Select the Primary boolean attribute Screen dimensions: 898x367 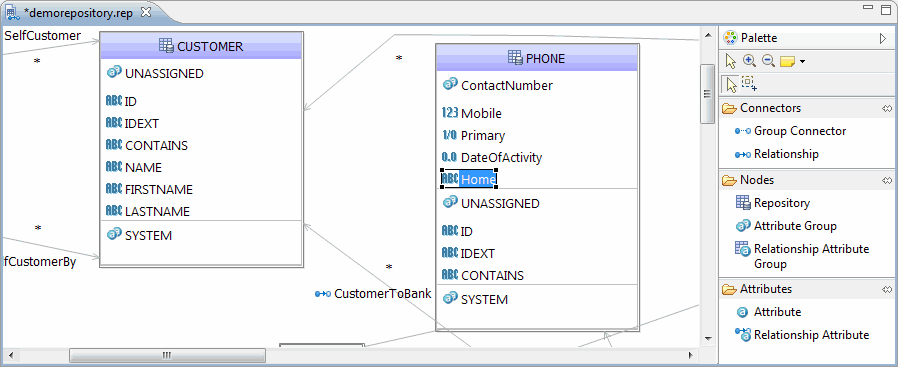(474, 136)
